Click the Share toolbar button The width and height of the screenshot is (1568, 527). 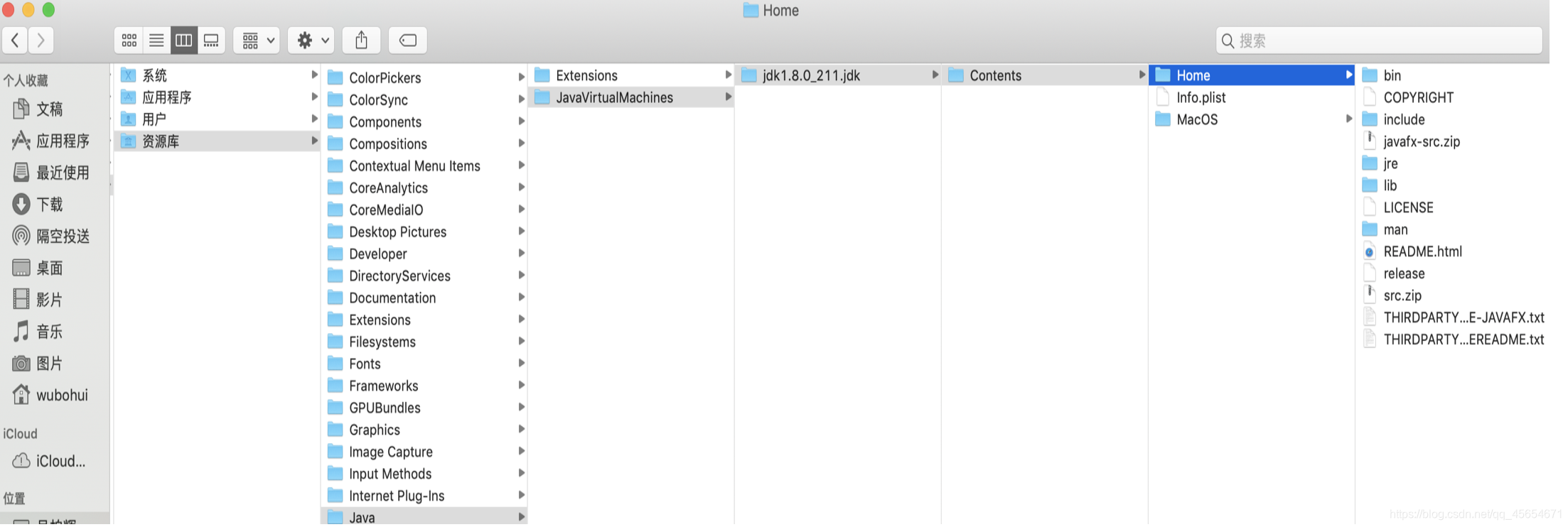362,40
